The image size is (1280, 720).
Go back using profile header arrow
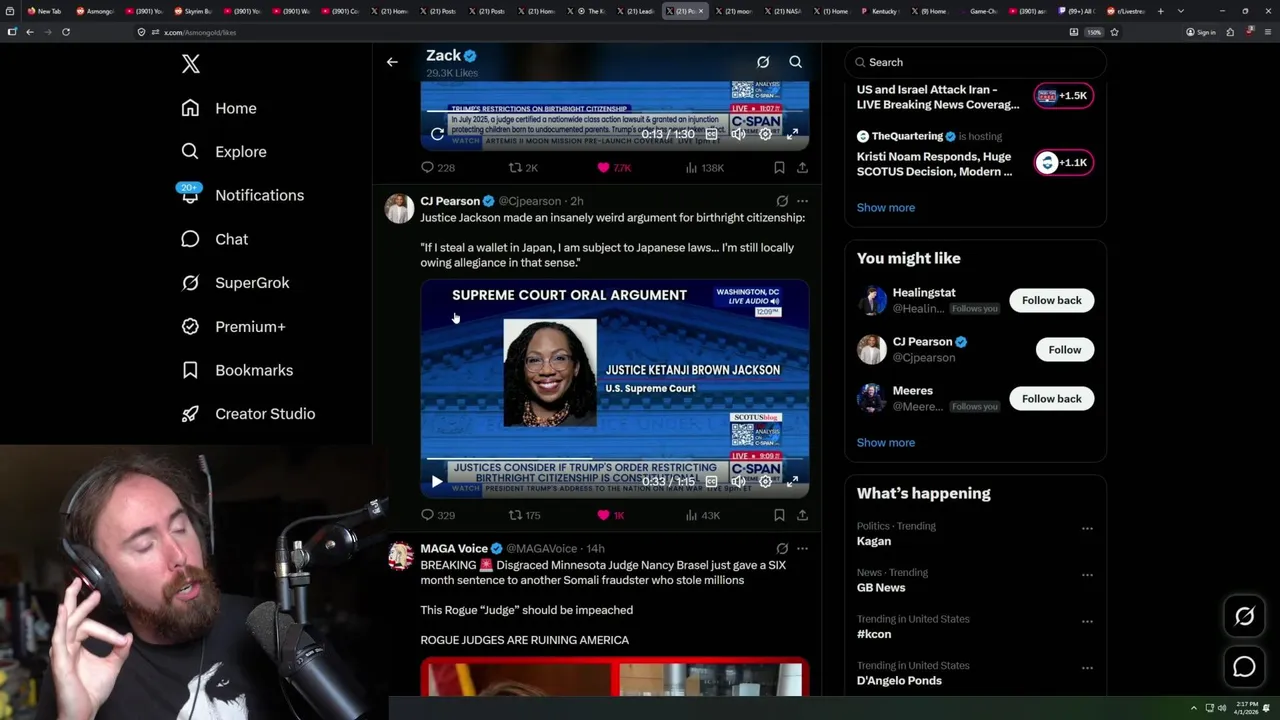point(392,62)
